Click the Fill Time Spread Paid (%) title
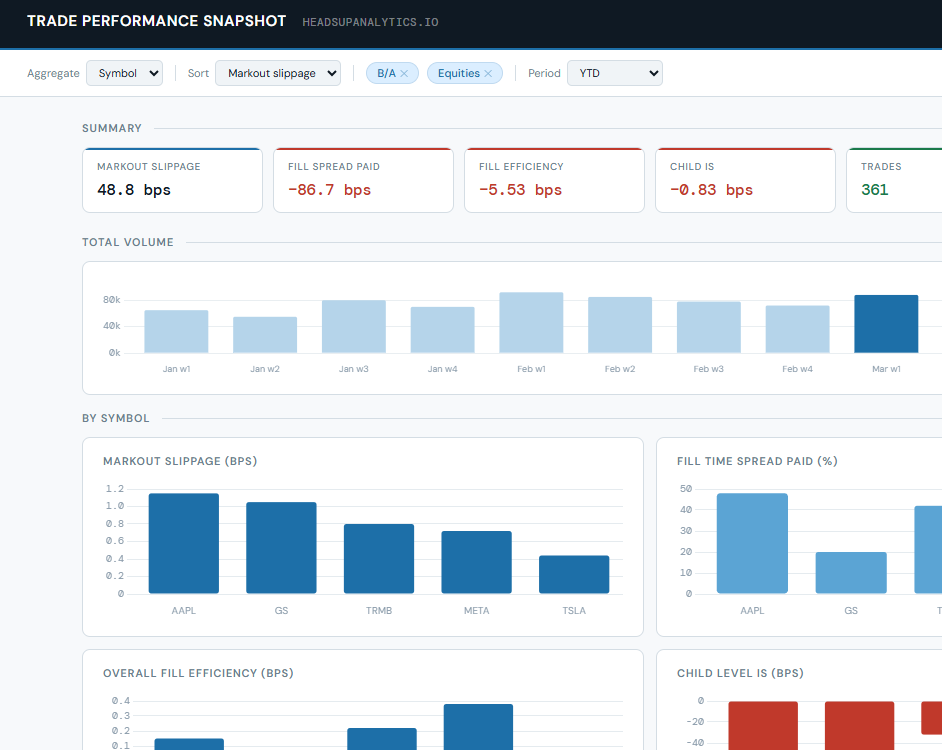 pos(757,461)
